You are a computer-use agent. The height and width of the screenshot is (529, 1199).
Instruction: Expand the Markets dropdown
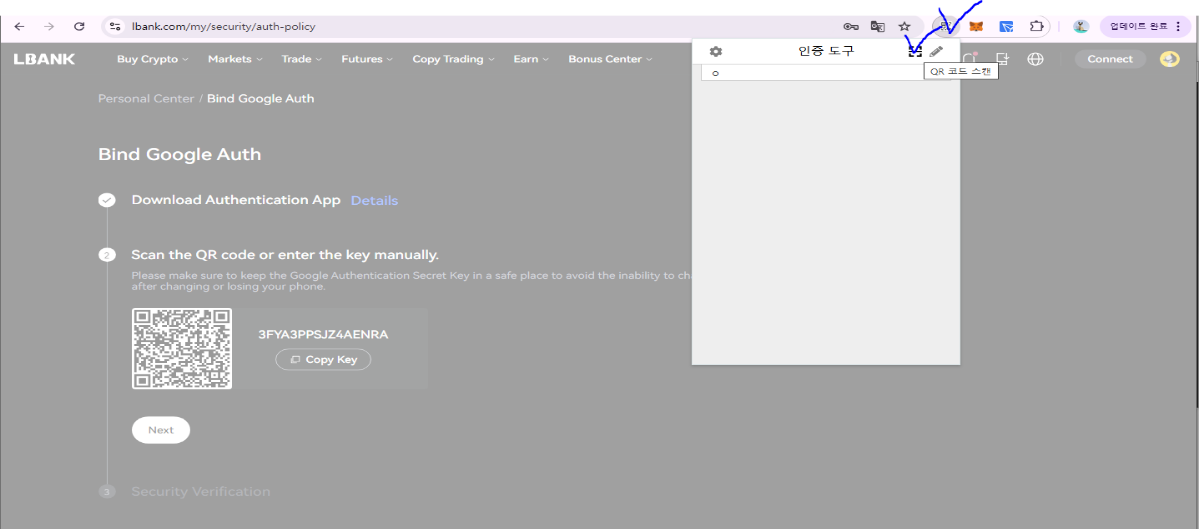[235, 59]
